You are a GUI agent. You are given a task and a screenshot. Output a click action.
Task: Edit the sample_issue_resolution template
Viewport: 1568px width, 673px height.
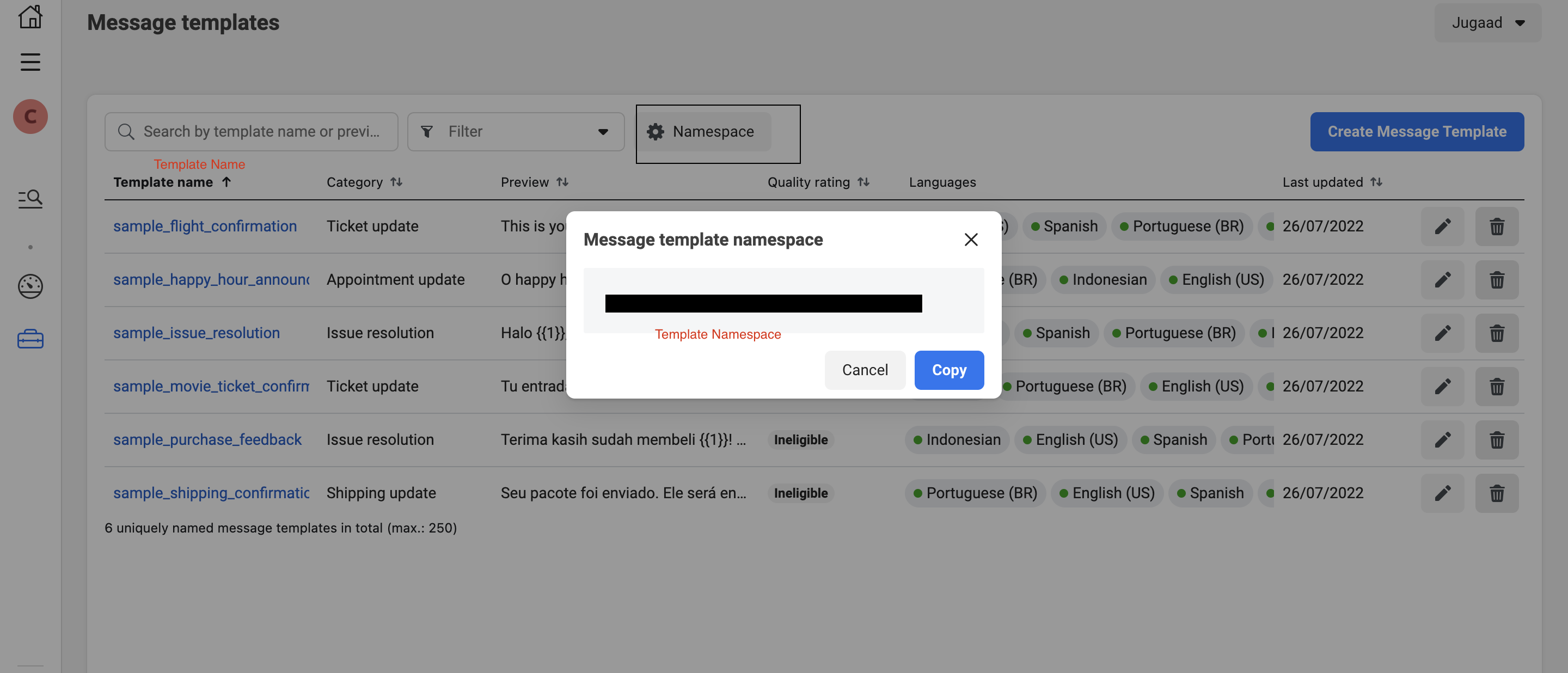[1443, 333]
